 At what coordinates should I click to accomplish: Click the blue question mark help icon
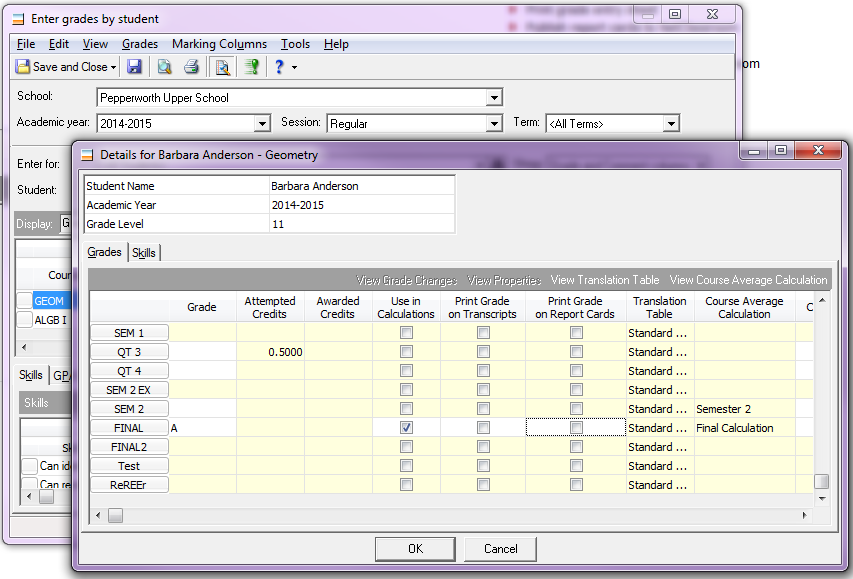click(279, 66)
